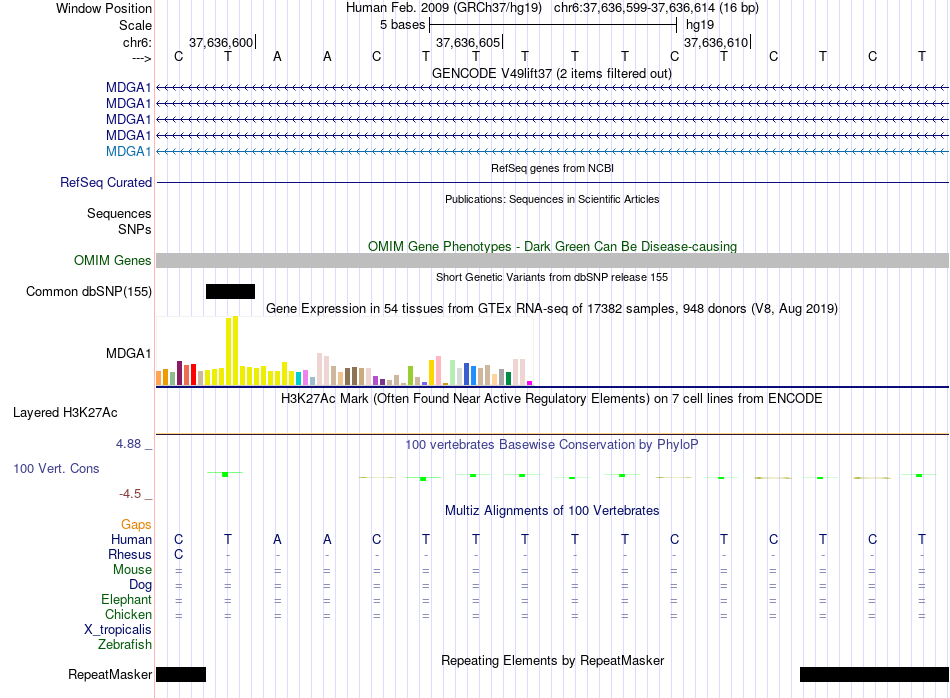Click Publications: Sequences in Scientific Articles title

coord(552,199)
